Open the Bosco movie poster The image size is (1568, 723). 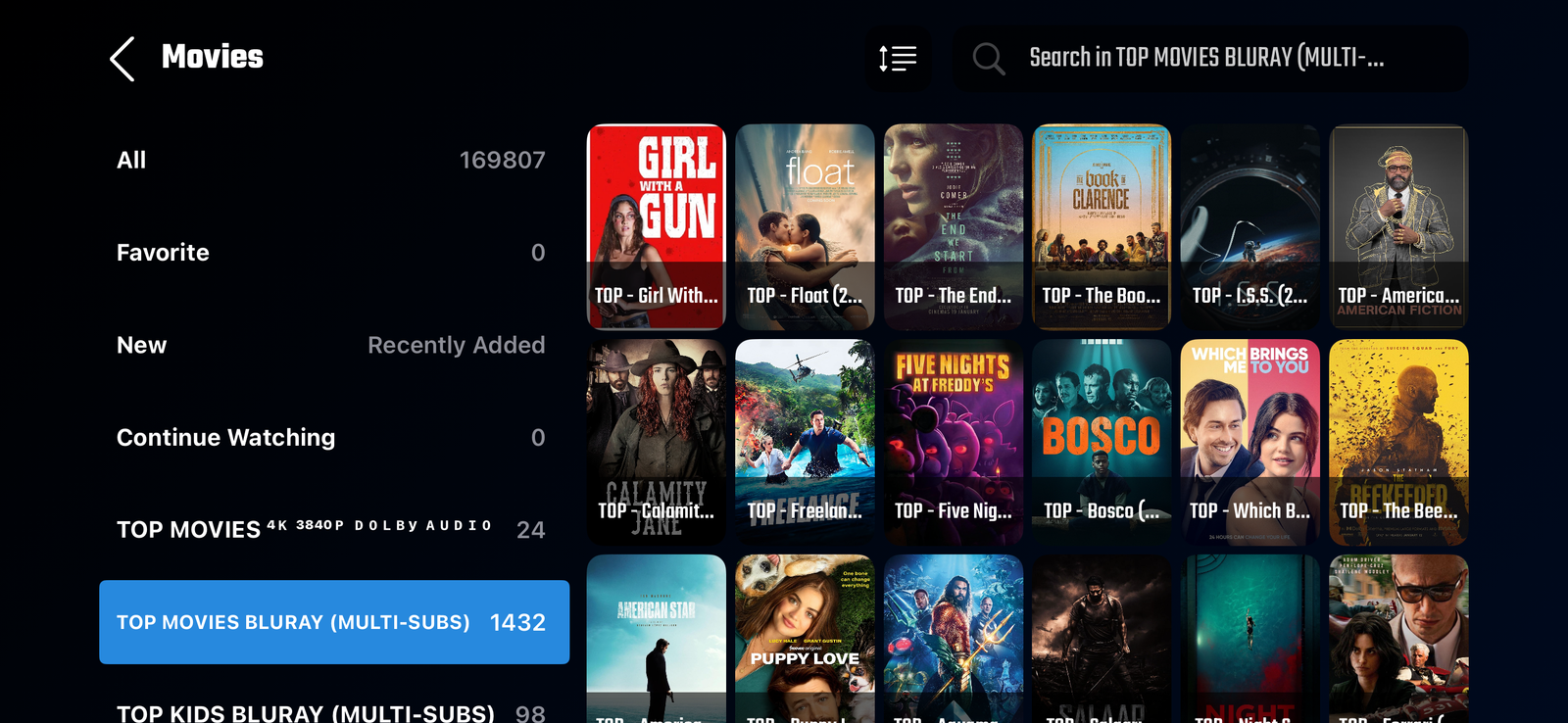click(x=1102, y=442)
